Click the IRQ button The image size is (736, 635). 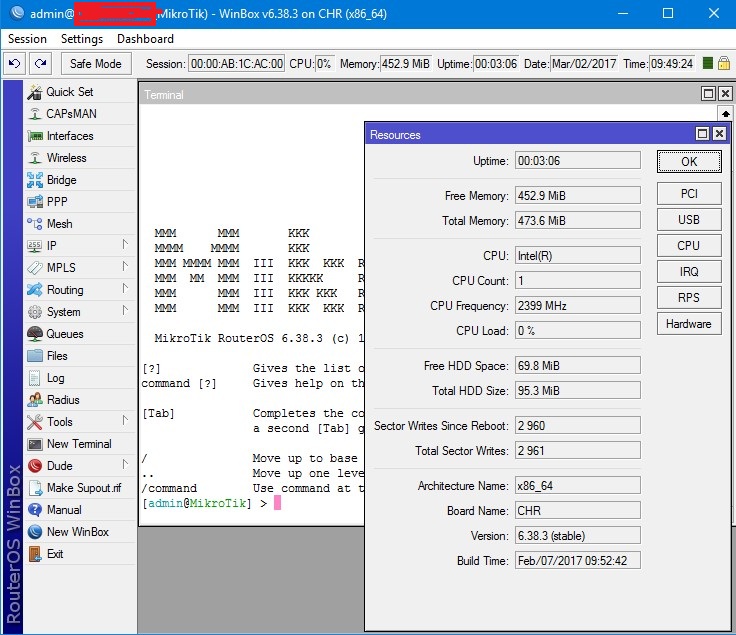[x=689, y=272]
